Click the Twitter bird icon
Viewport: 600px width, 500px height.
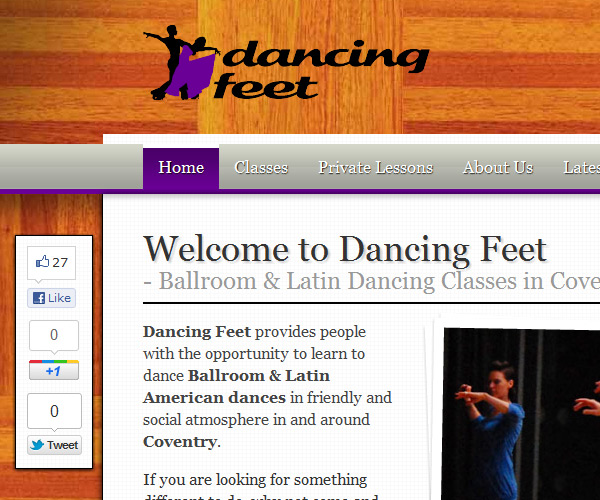tap(37, 445)
